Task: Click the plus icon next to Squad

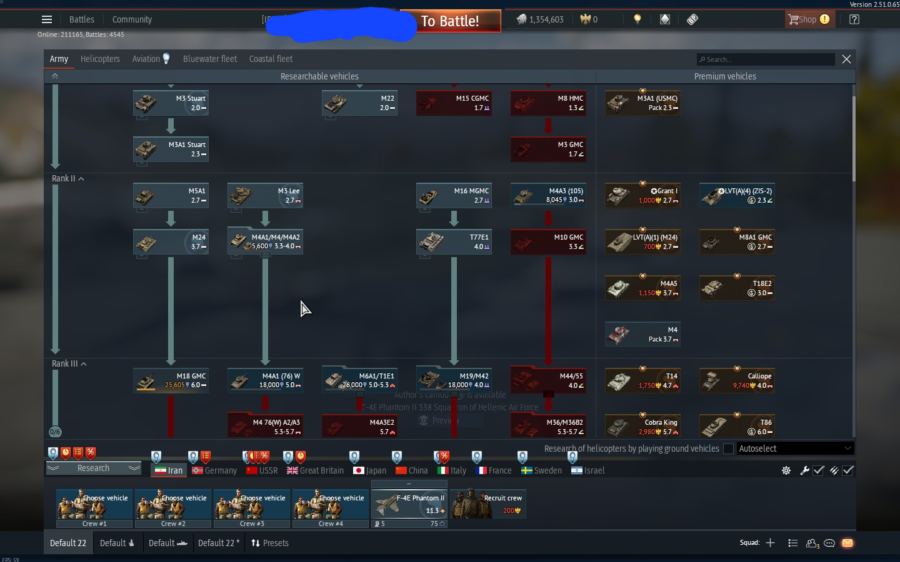Action: click(770, 543)
